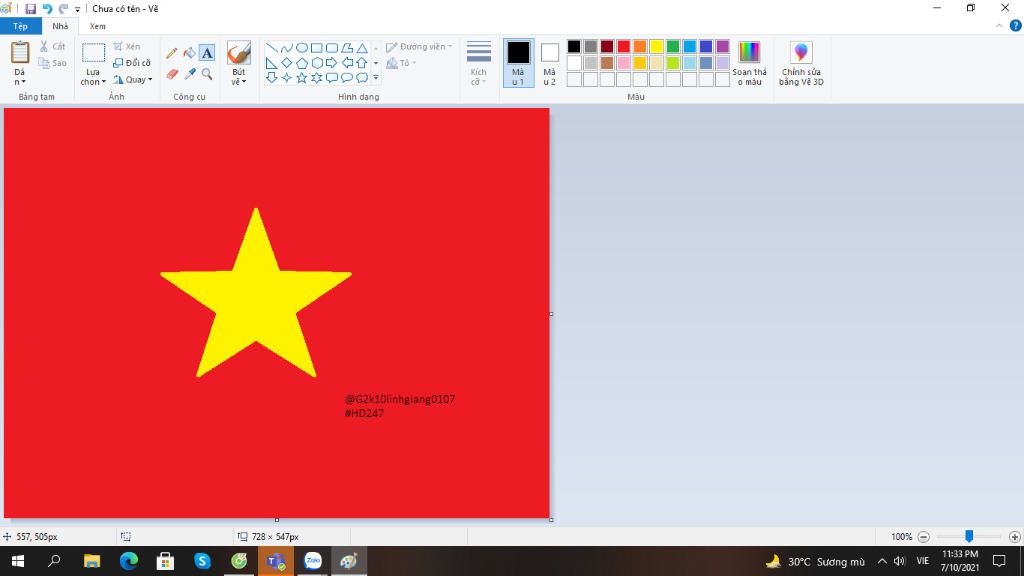
Task: Choose the Line shape
Action: pos(272,48)
